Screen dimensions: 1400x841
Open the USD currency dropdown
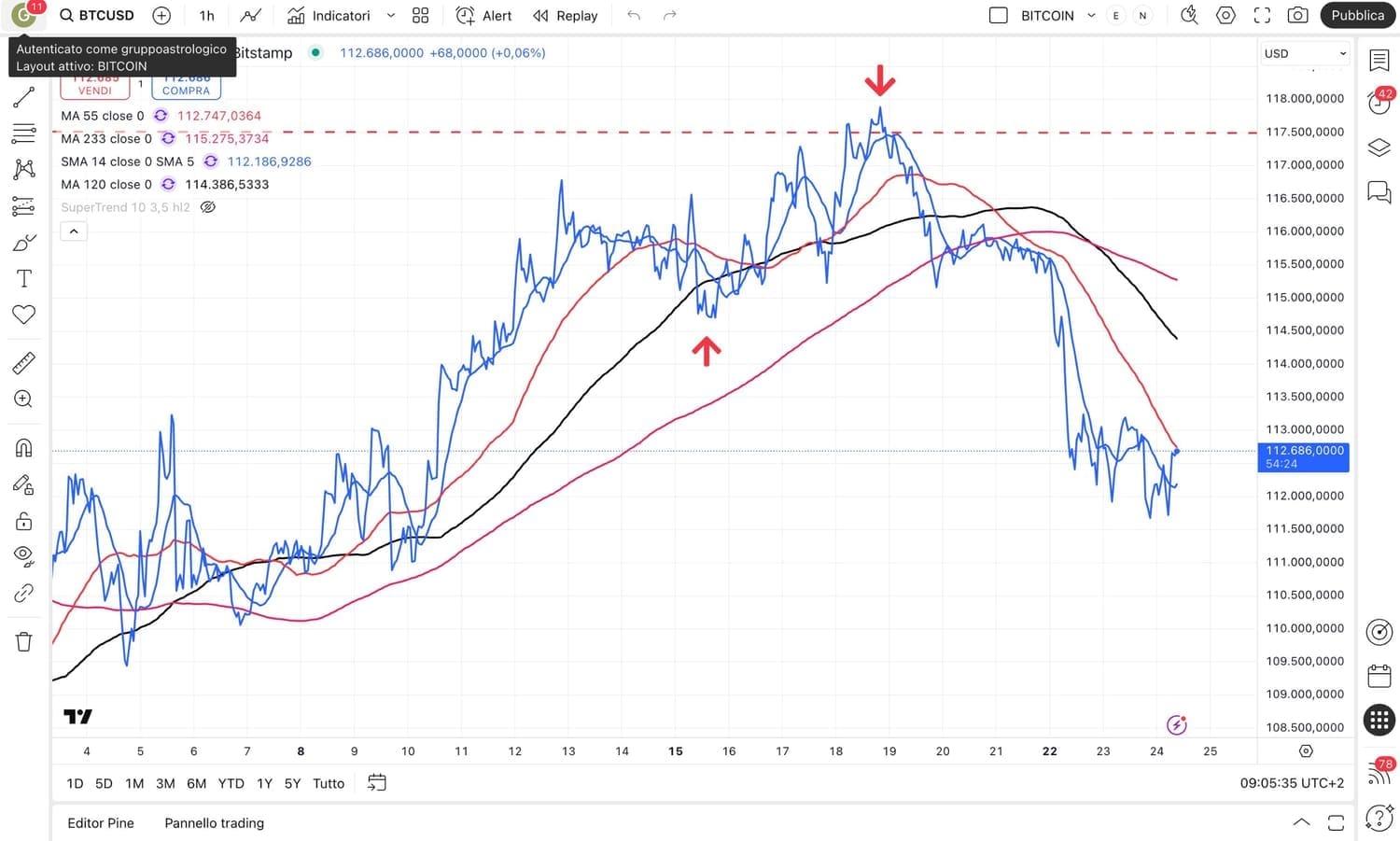1305,53
